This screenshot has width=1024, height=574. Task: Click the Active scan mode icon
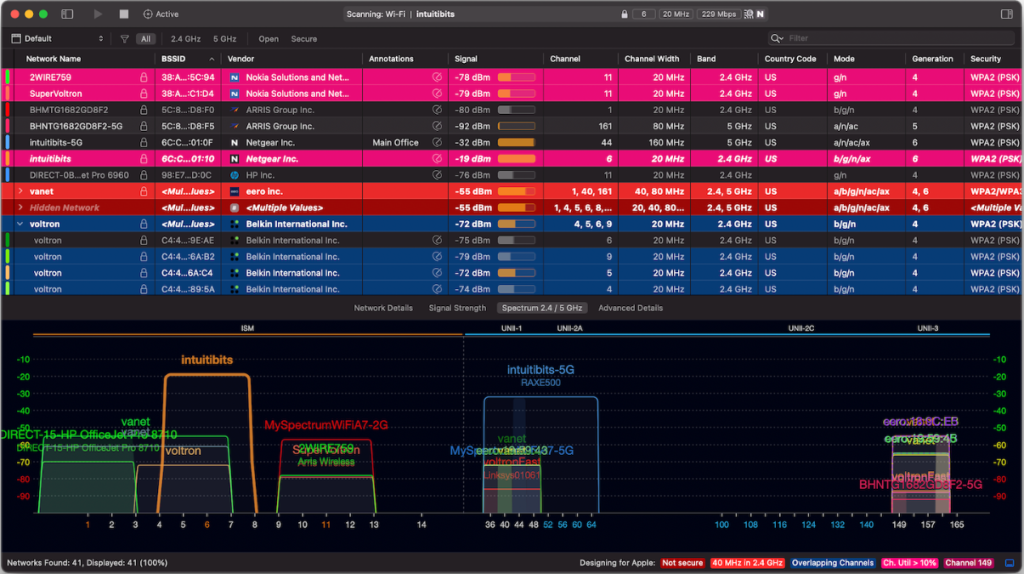pyautogui.click(x=149, y=14)
